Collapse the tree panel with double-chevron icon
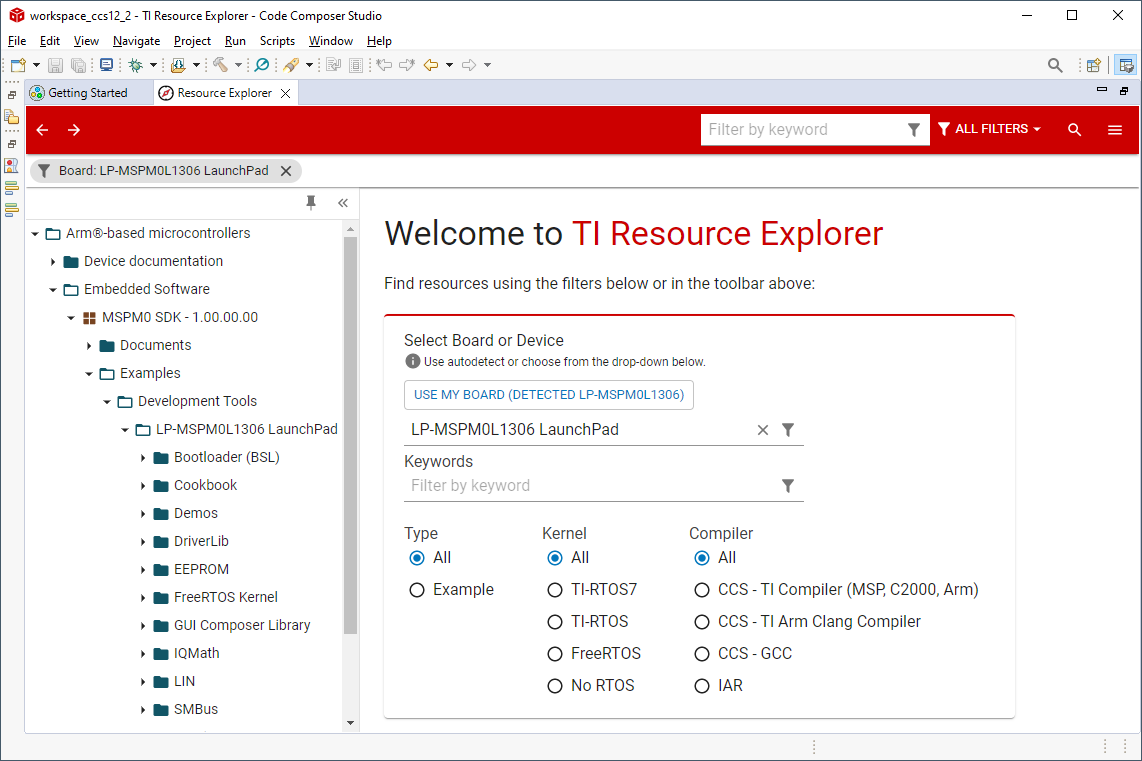 (342, 203)
